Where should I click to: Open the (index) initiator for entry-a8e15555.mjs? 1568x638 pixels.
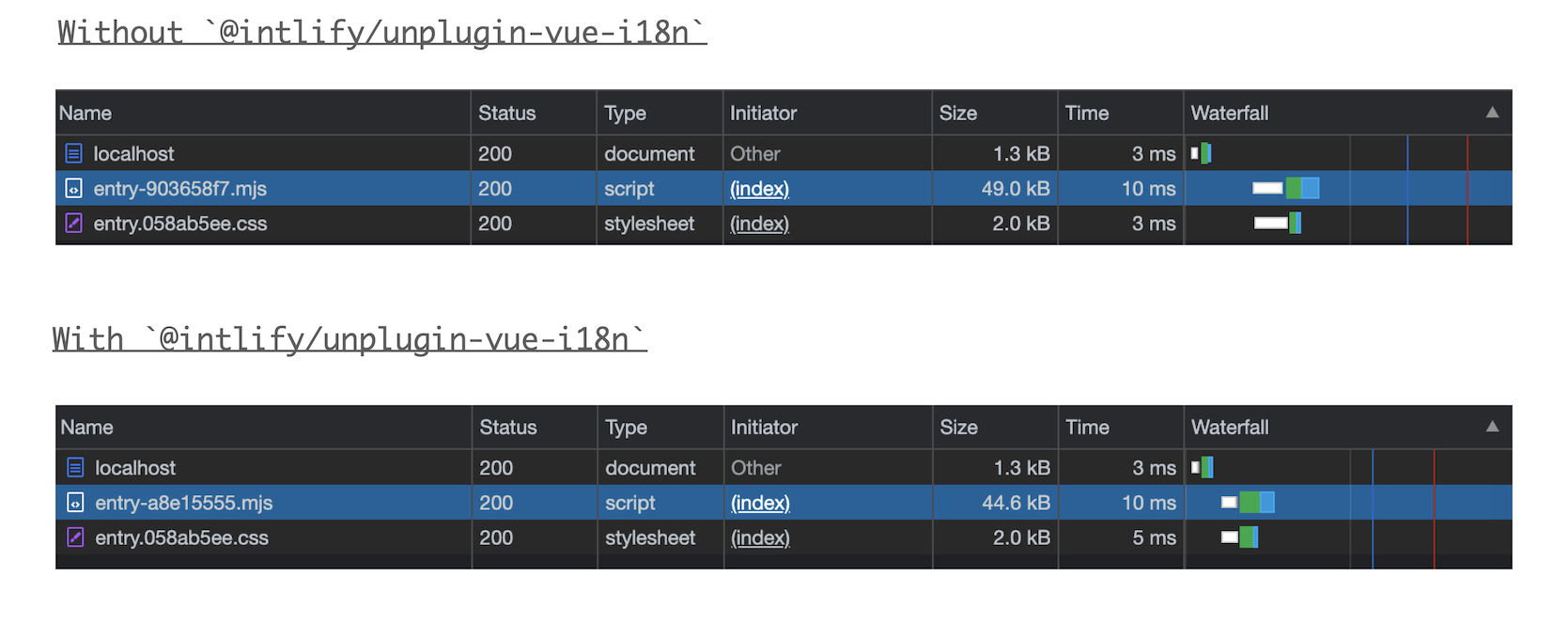(x=759, y=502)
